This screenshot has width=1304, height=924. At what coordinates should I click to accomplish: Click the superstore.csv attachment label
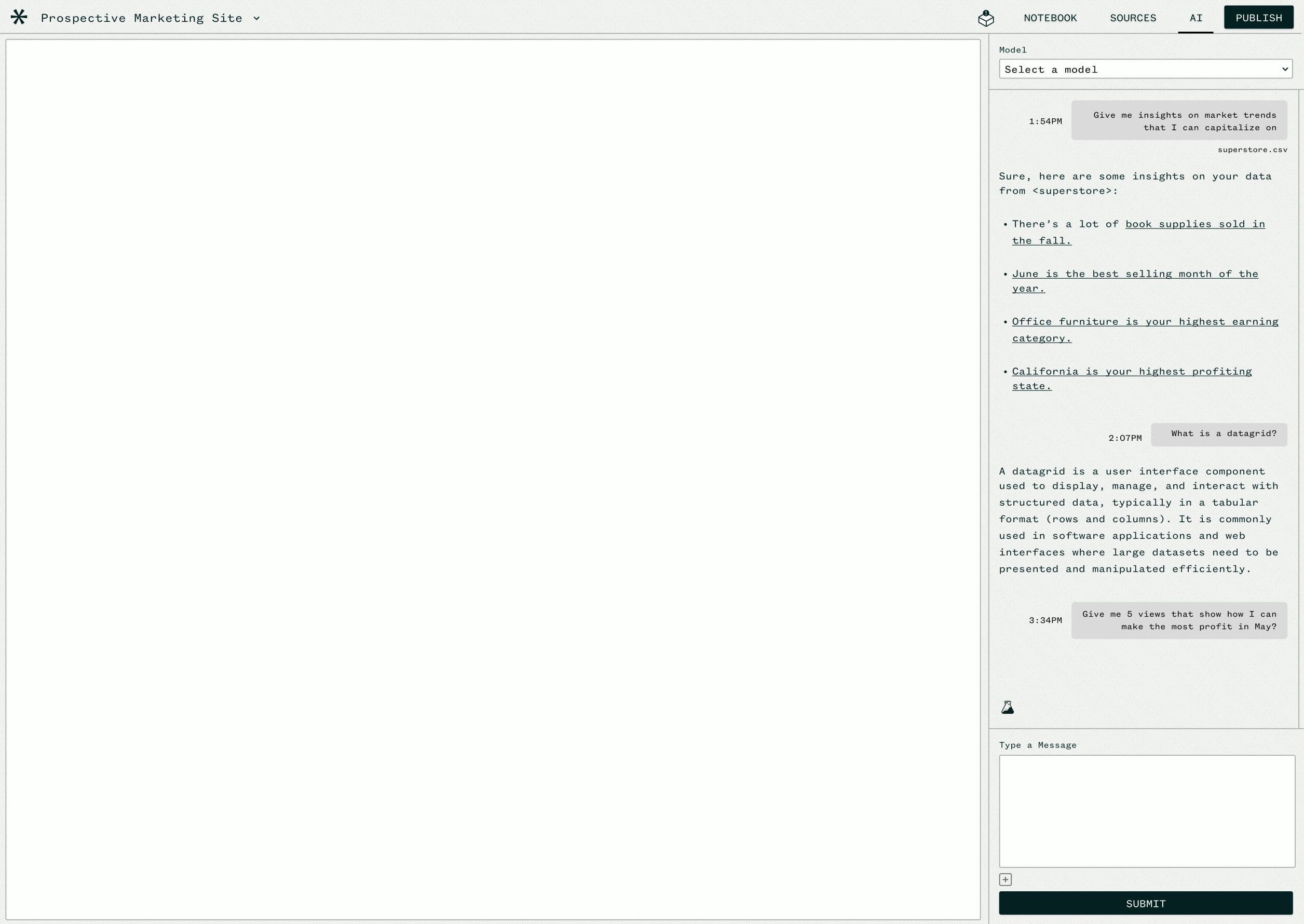coord(1252,150)
